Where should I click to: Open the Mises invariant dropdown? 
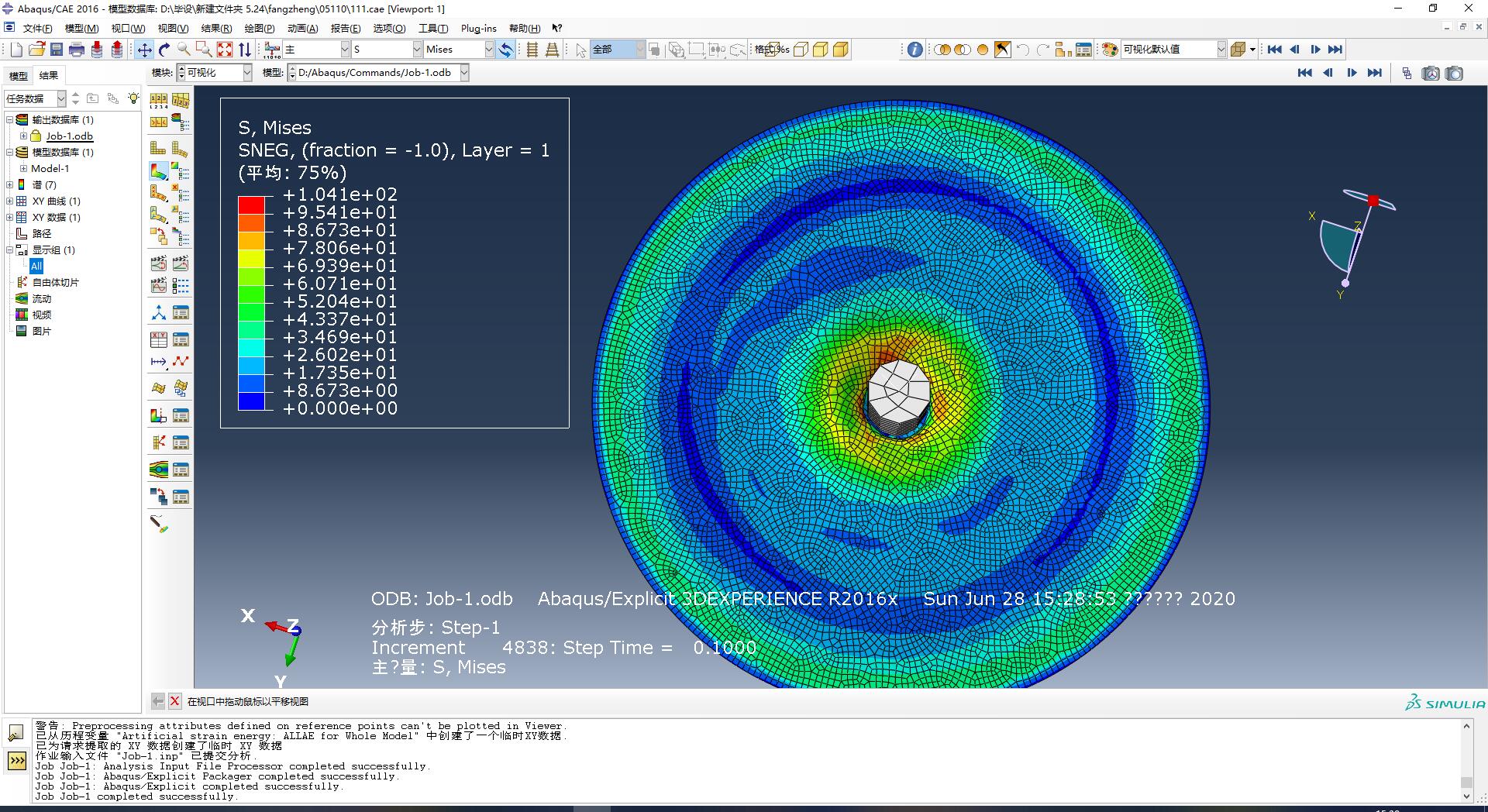pos(489,50)
